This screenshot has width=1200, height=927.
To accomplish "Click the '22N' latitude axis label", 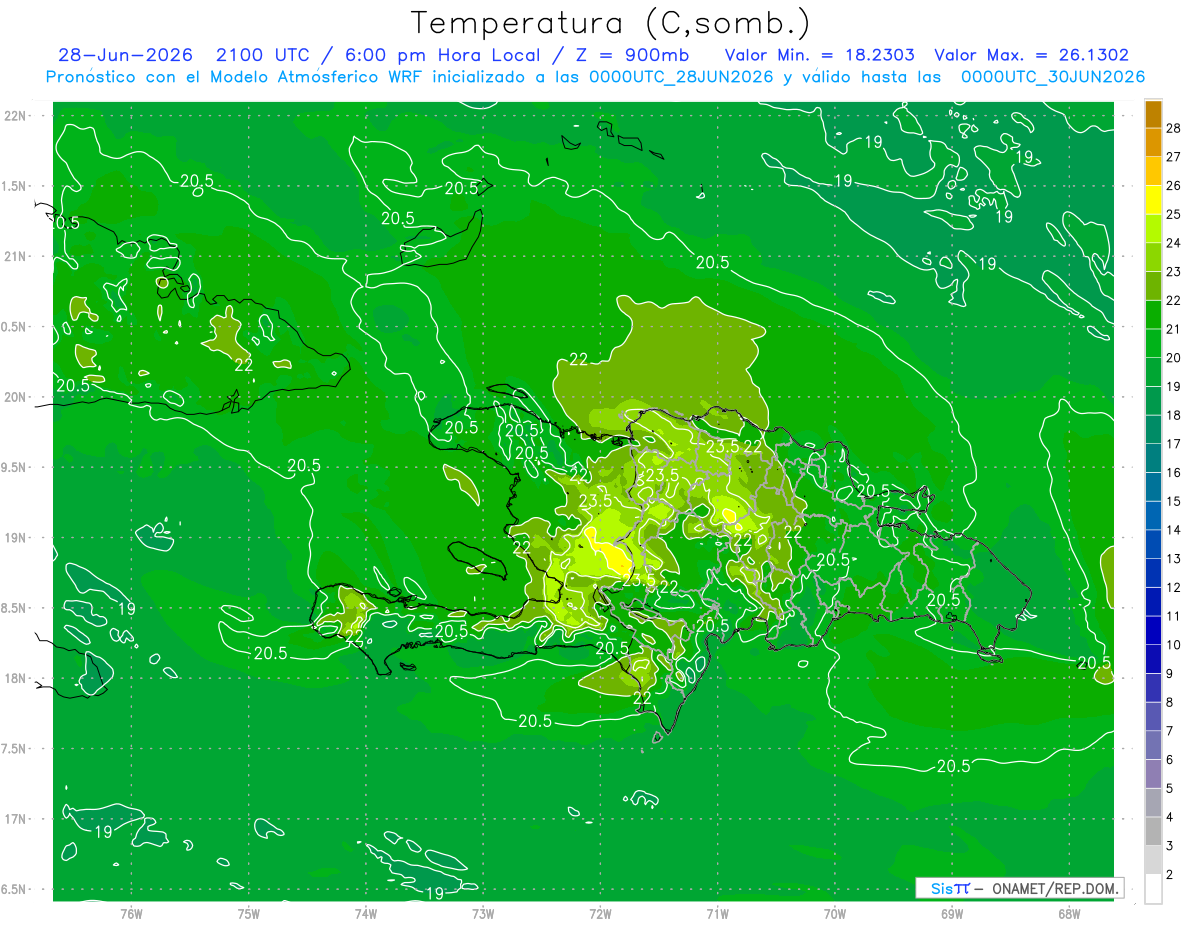I will point(16,116).
